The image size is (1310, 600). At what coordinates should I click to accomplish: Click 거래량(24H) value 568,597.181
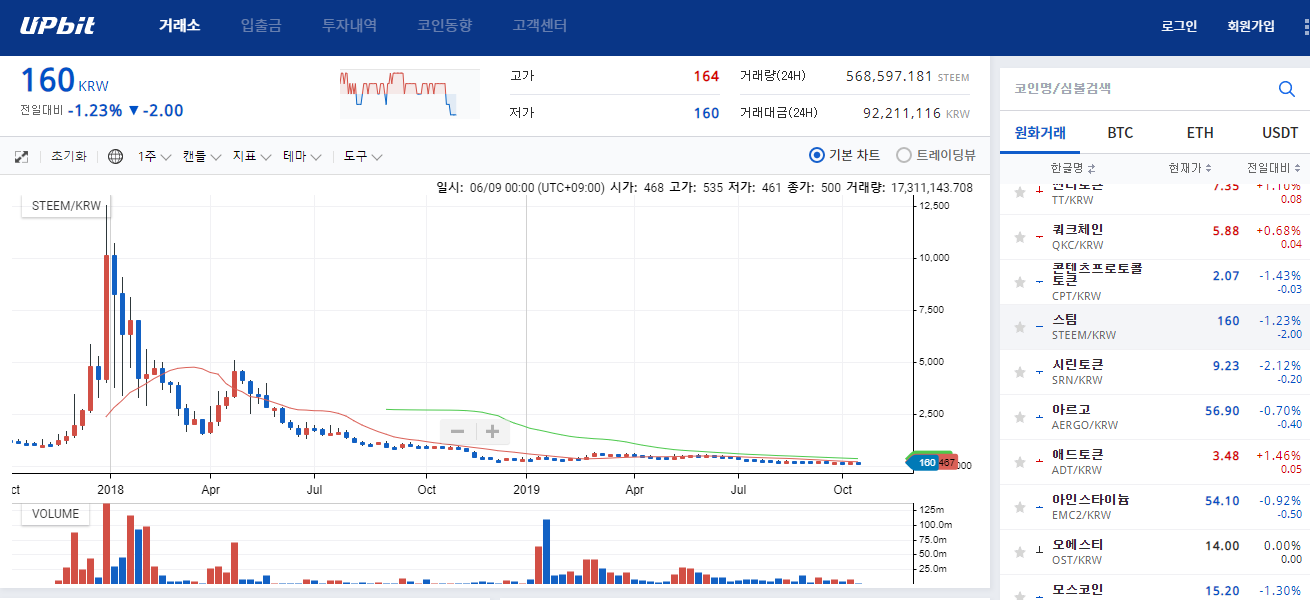(889, 76)
